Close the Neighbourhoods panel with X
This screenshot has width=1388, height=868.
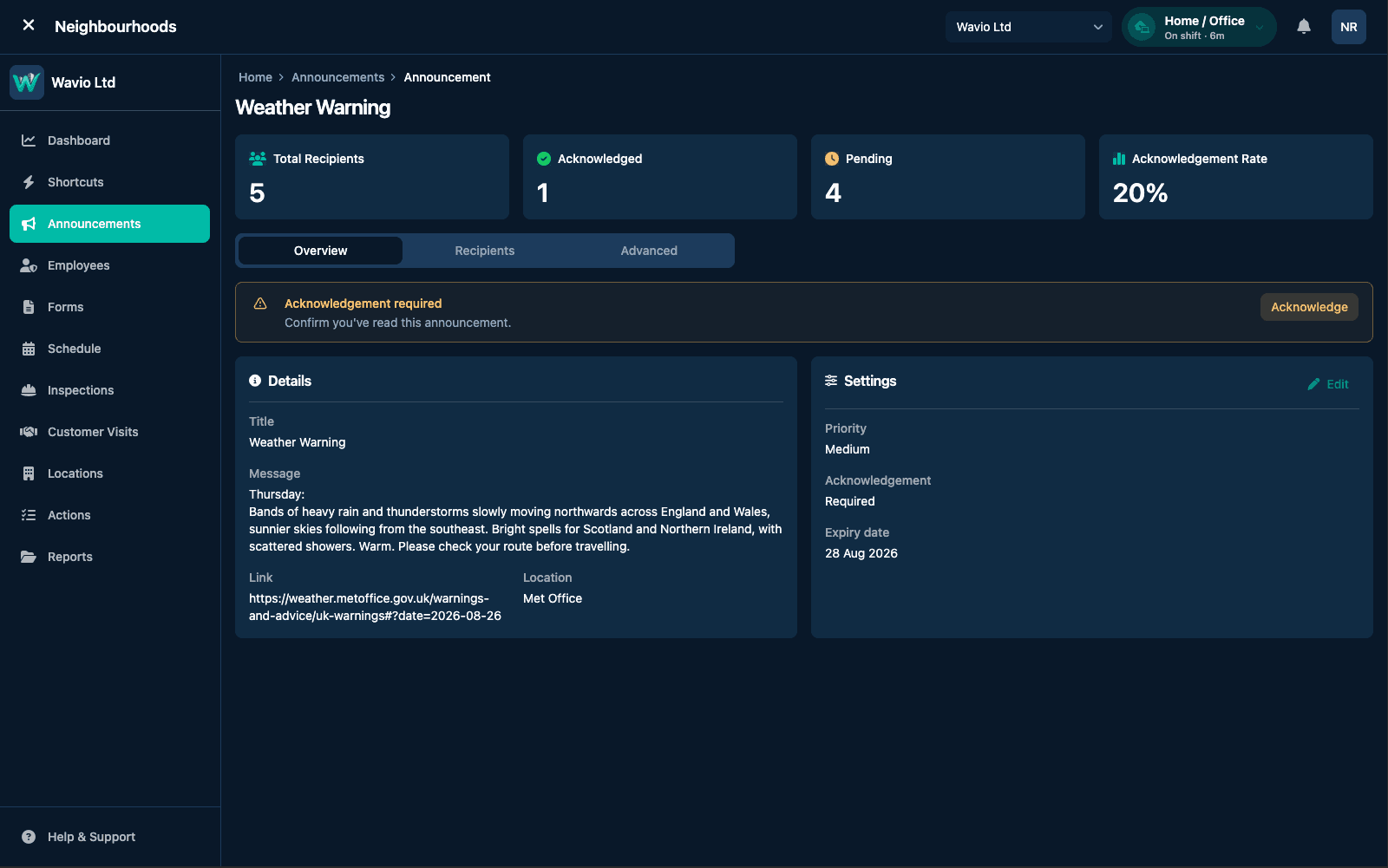[x=29, y=25]
